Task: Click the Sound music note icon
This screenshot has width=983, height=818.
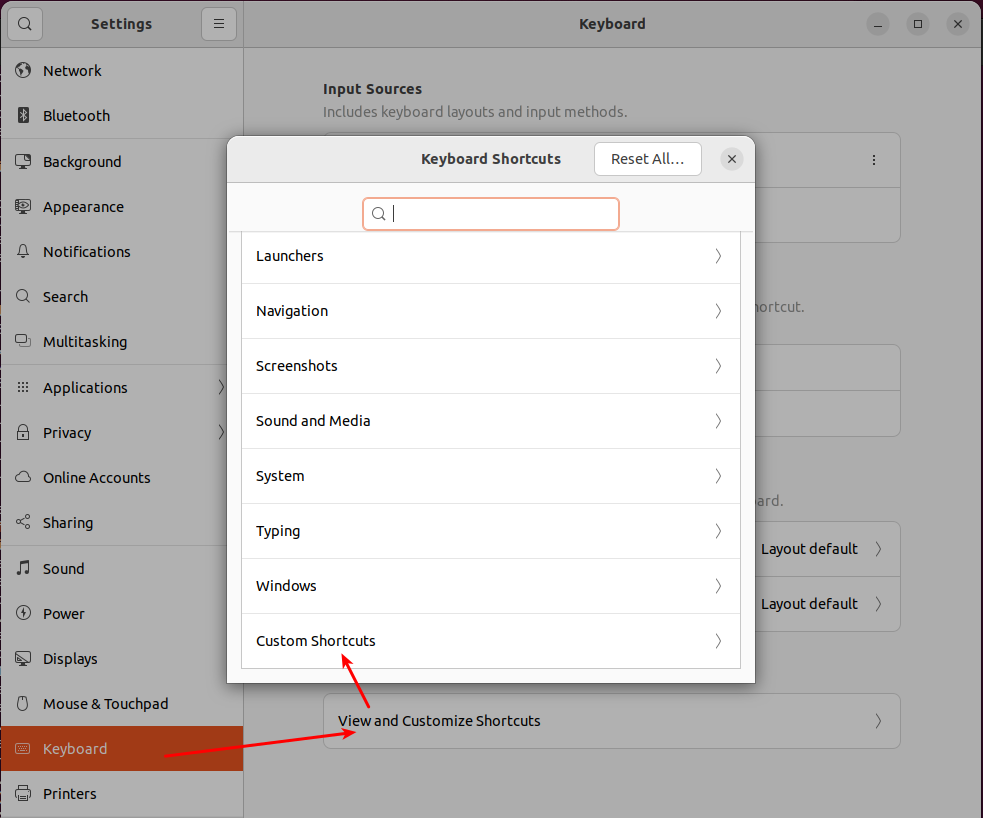Action: [x=24, y=569]
